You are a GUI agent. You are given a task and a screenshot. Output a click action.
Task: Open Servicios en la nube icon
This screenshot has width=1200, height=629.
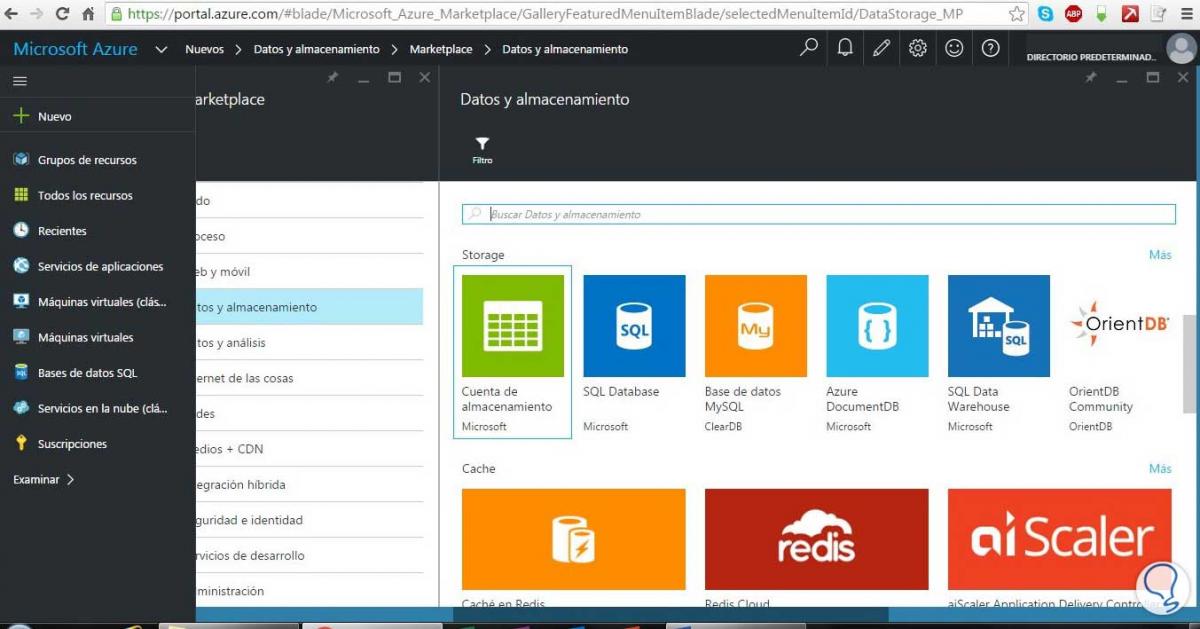[x=21, y=408]
